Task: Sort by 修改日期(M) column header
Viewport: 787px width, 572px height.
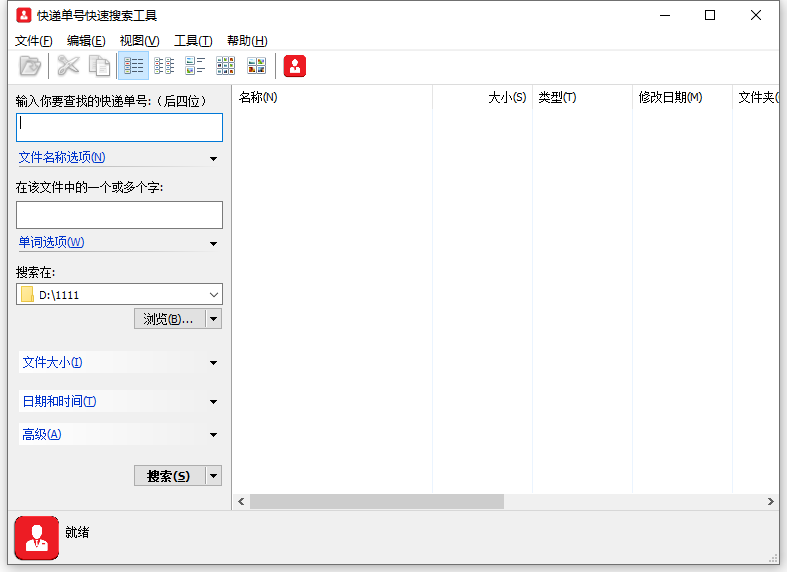Action: [x=683, y=97]
